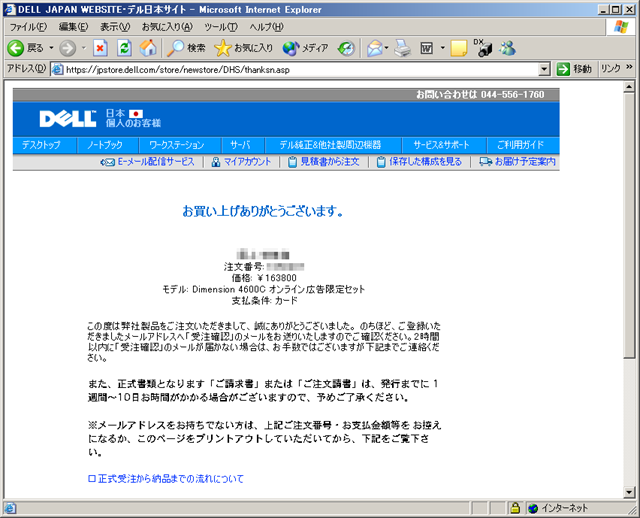Click the 移動 (Go) button

(x=574, y=69)
